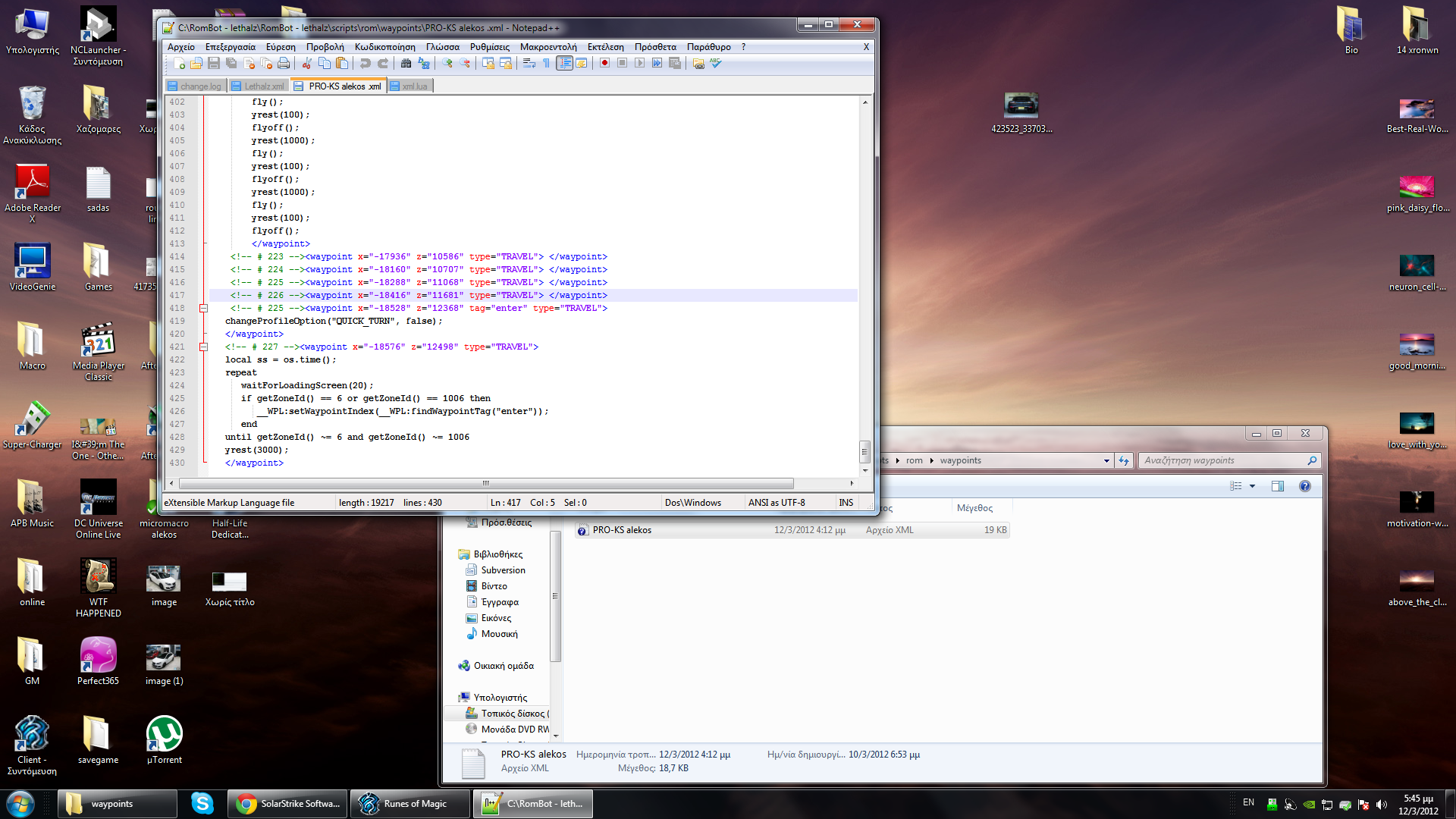The width and height of the screenshot is (1456, 819).
Task: Toggle word wrap toolbar button
Action: (529, 64)
